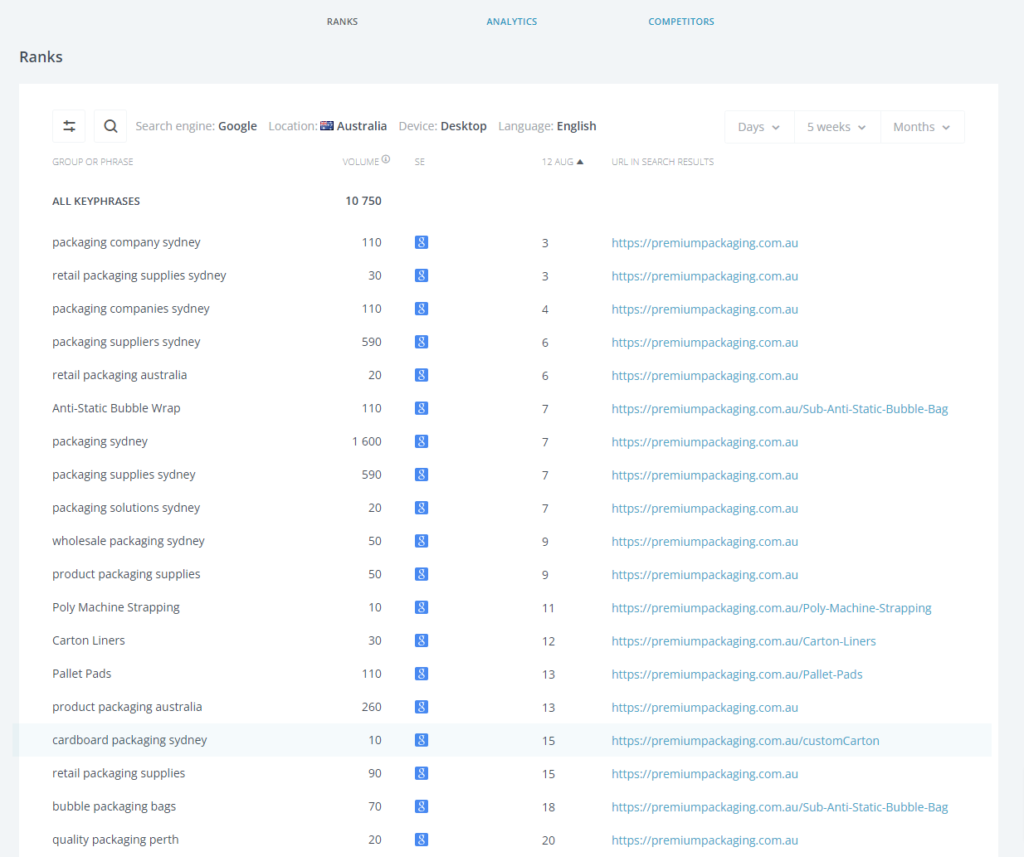The image size is (1024, 857).
Task: Select phrase 'packaging solutions sydney'
Action: (126, 508)
